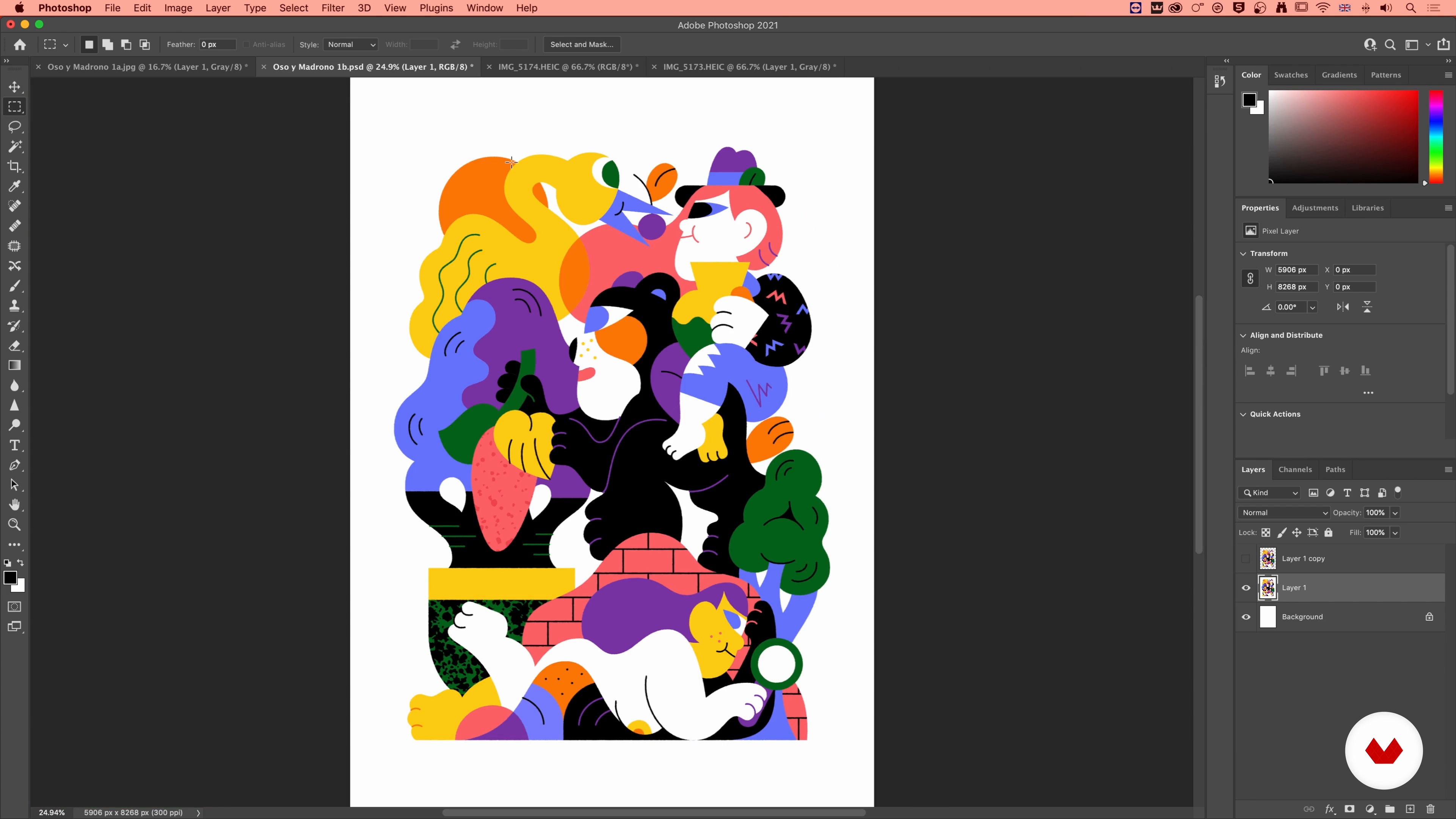Viewport: 1456px width, 819px height.
Task: Toggle link width and height
Action: [x=1250, y=278]
